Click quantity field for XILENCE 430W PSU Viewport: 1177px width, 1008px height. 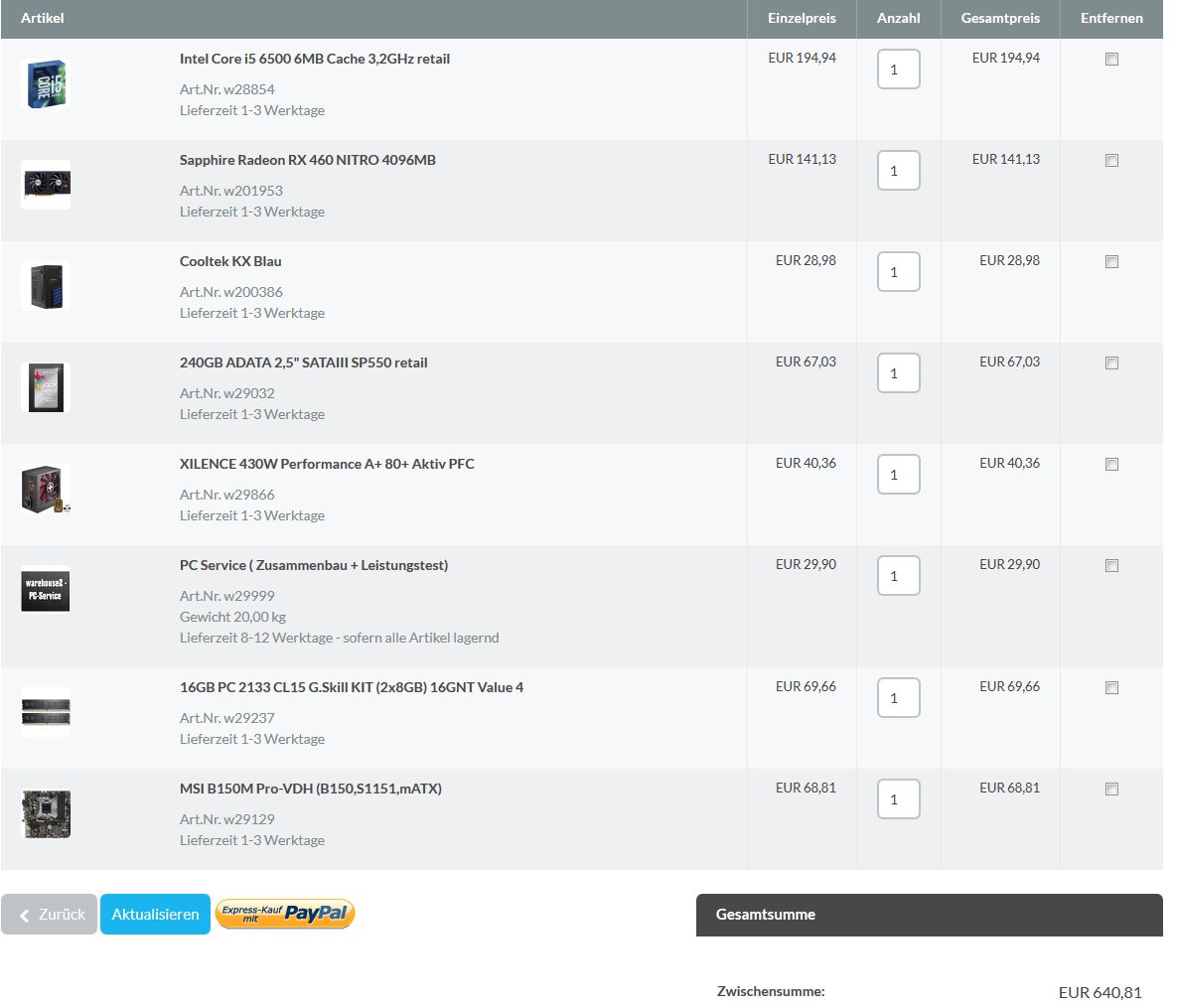coord(899,475)
